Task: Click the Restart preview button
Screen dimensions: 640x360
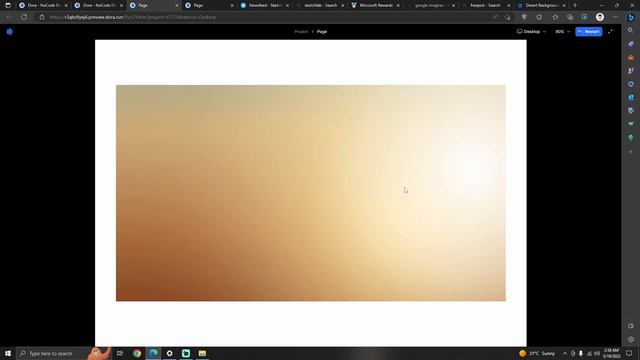Action: pyautogui.click(x=589, y=31)
